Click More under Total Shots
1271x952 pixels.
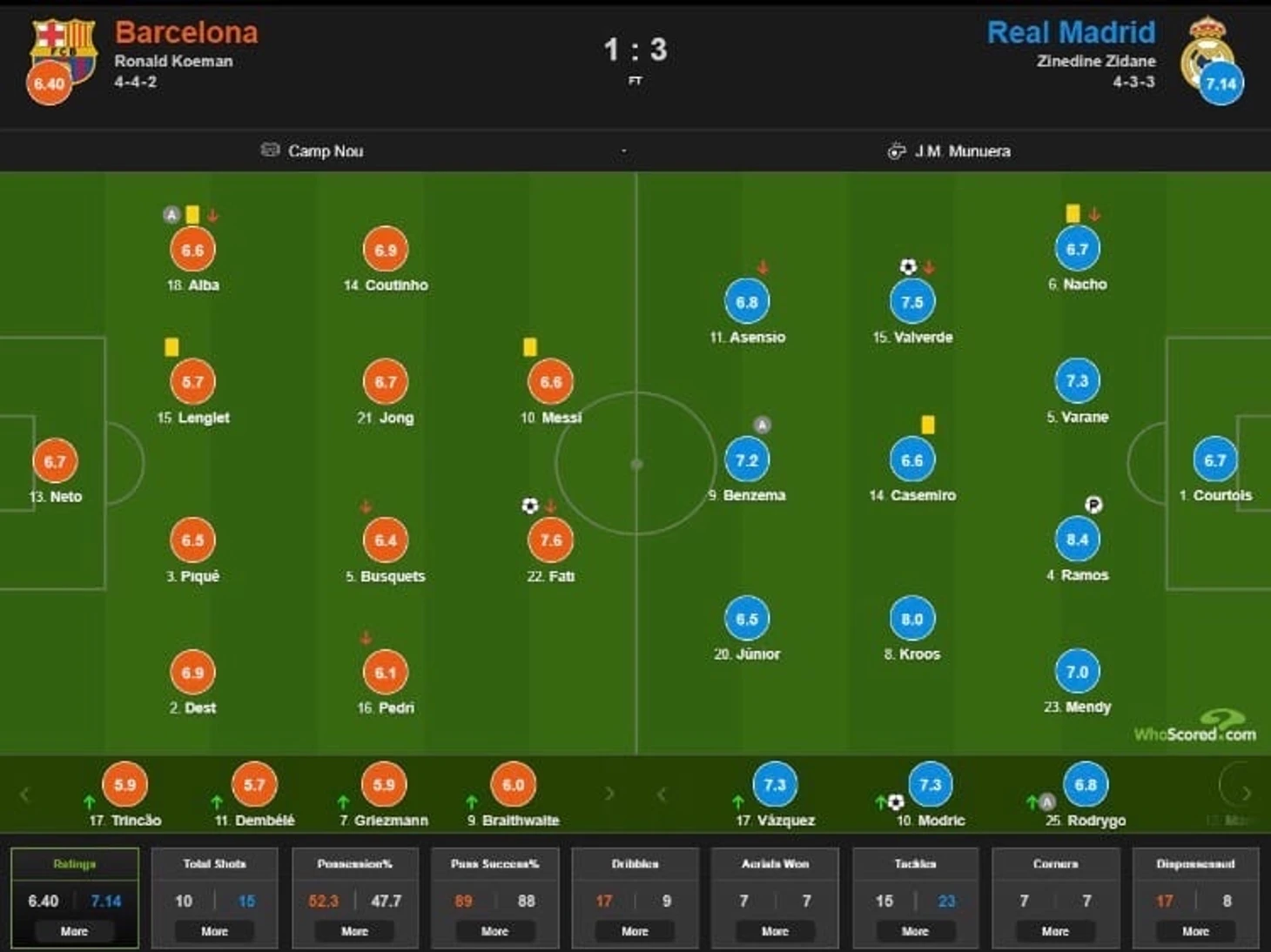[214, 931]
